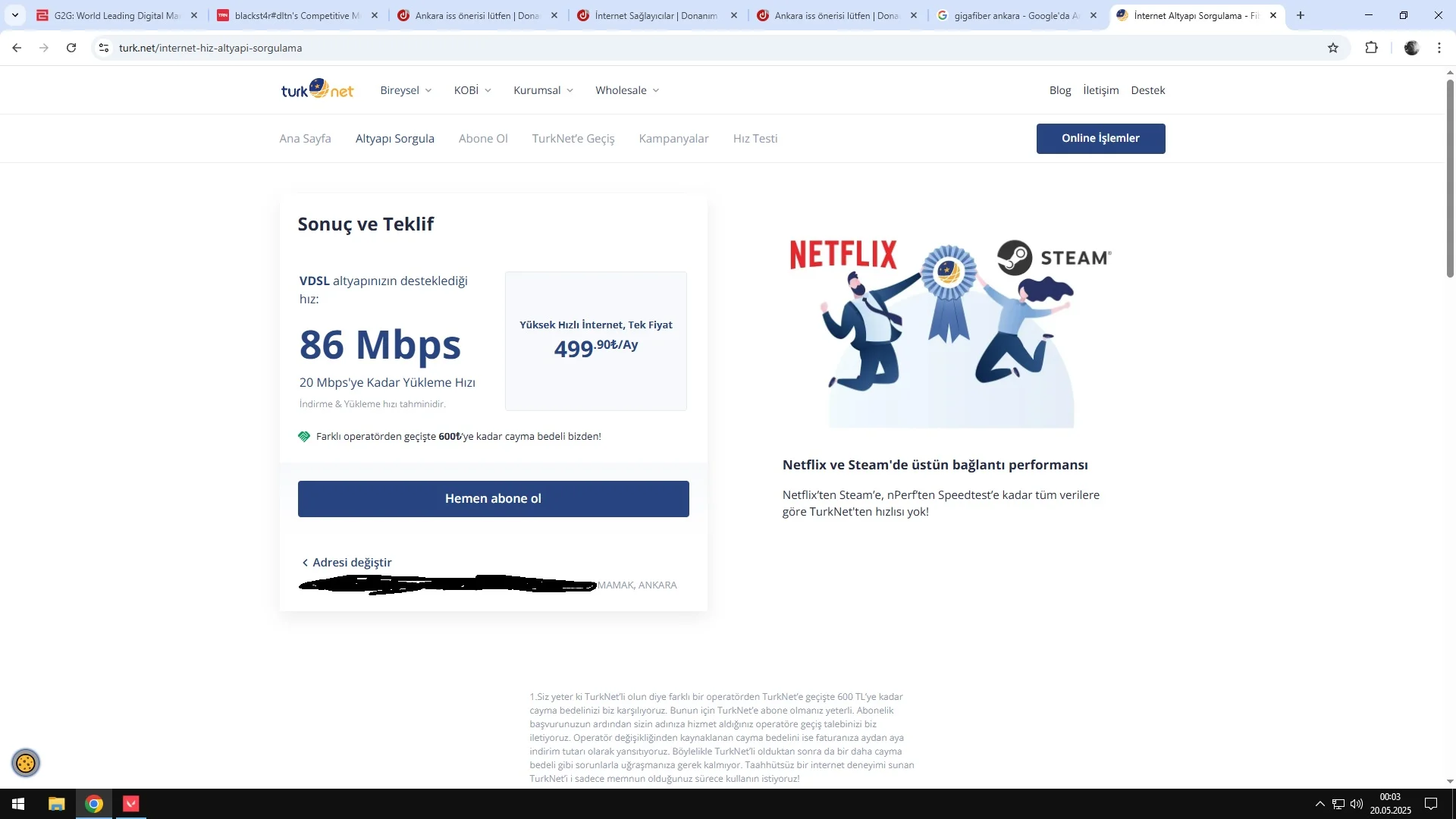Open the Kampanyalar page
1456x819 pixels.
pyautogui.click(x=673, y=139)
